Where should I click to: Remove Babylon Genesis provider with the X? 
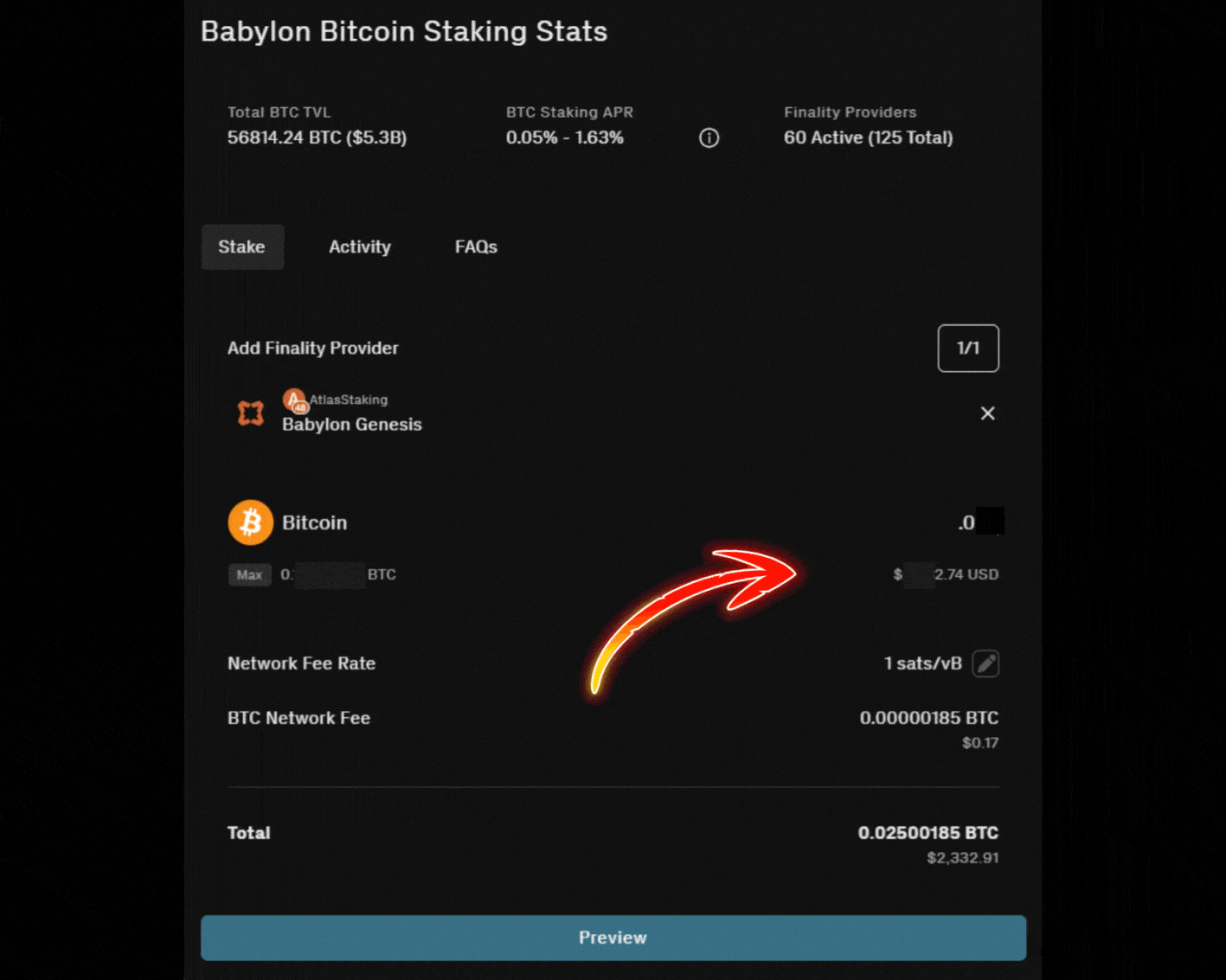coord(987,413)
